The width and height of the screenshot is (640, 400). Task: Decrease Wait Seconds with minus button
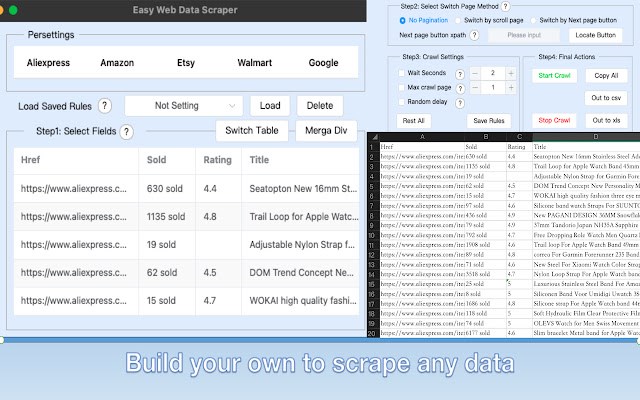click(475, 73)
